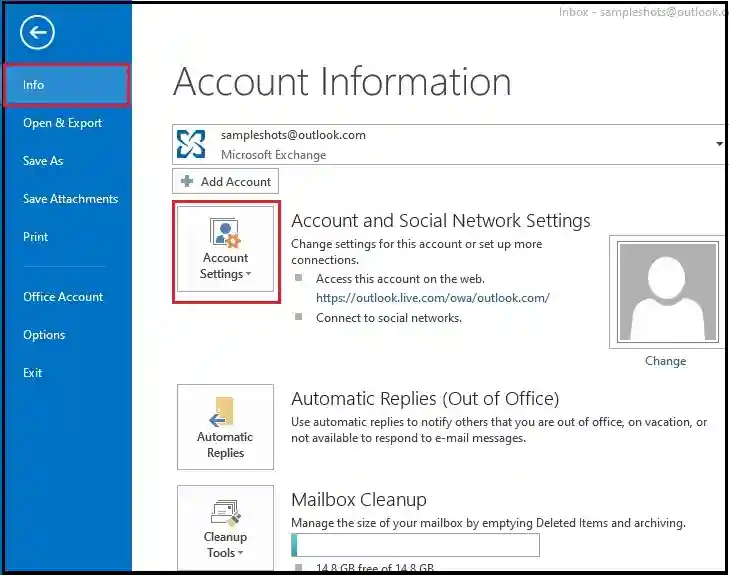
Task: Click the 'Account Information' heading
Action: (x=342, y=81)
